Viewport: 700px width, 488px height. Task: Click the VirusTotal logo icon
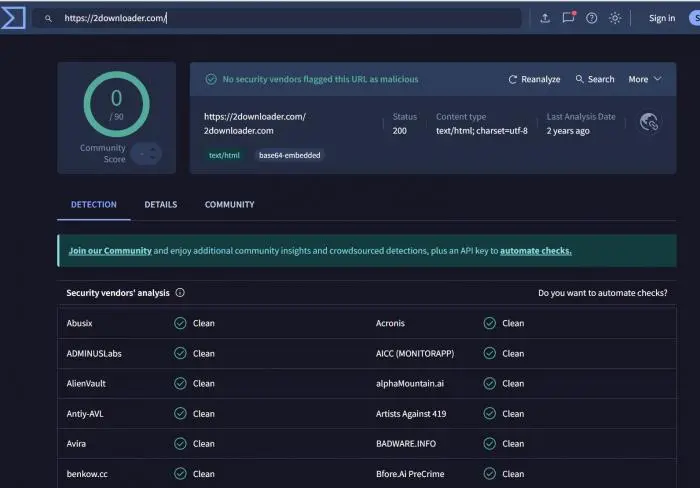[x=13, y=18]
